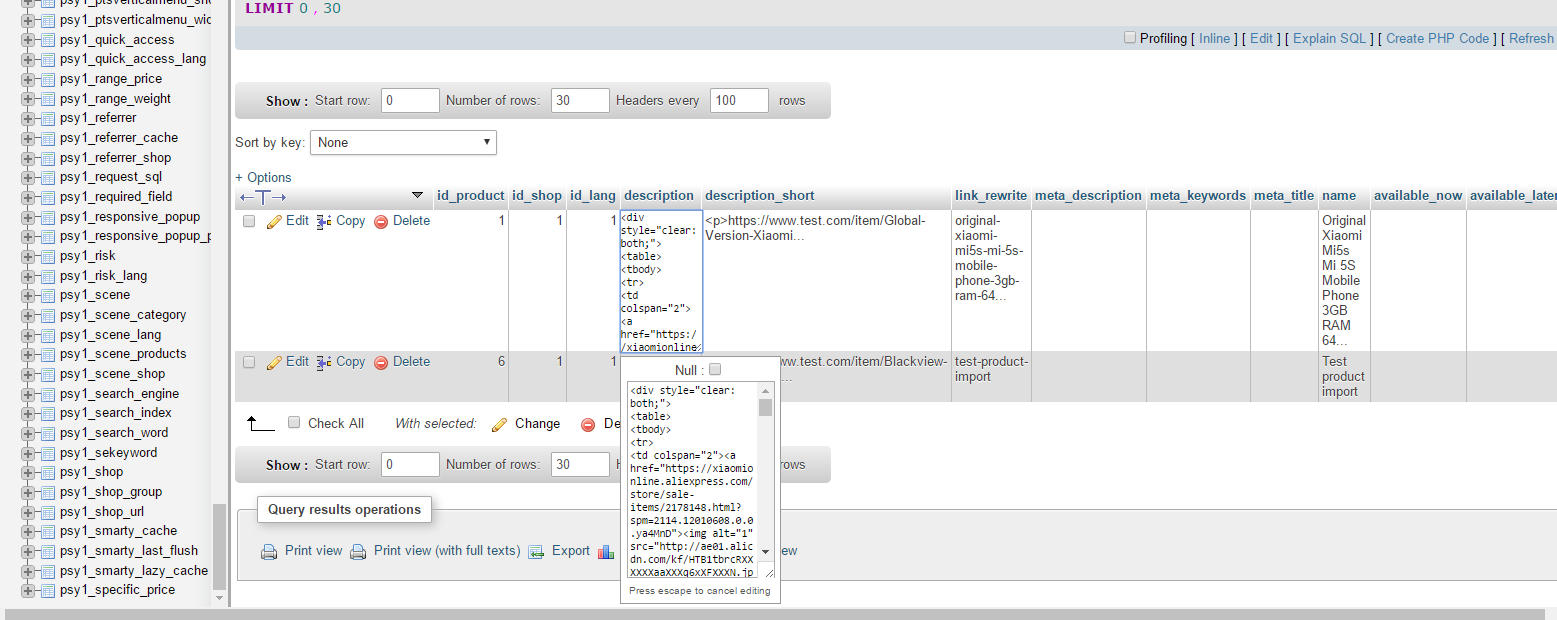Click the top Start row input field

[x=410, y=101]
